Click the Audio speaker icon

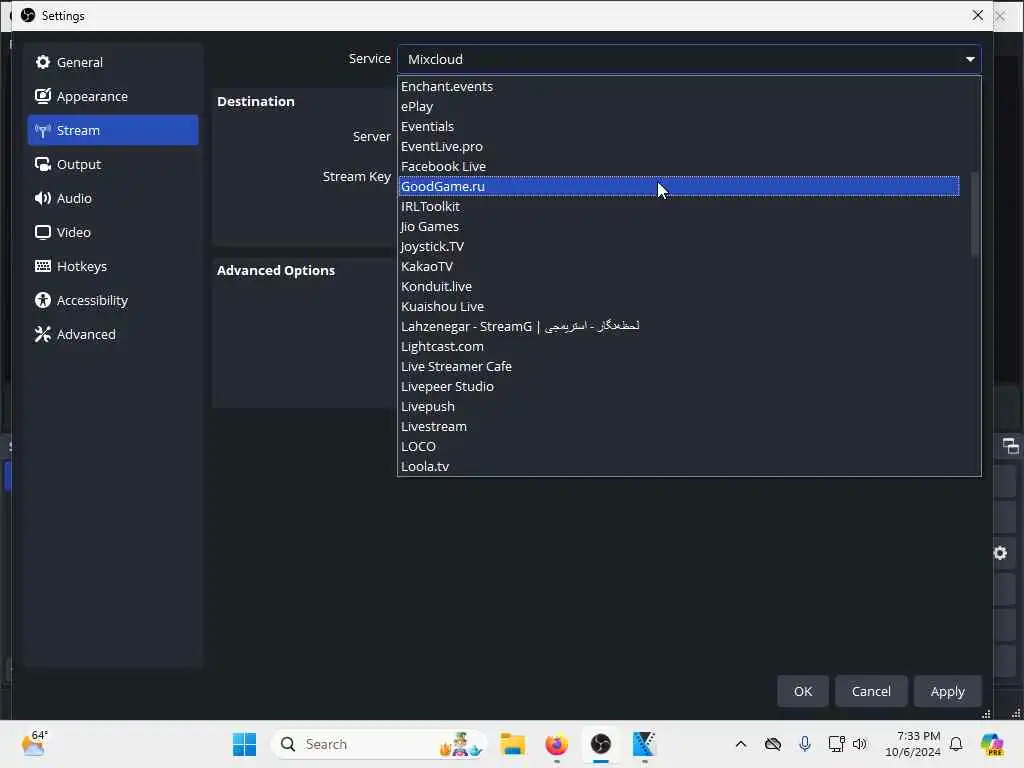click(43, 199)
